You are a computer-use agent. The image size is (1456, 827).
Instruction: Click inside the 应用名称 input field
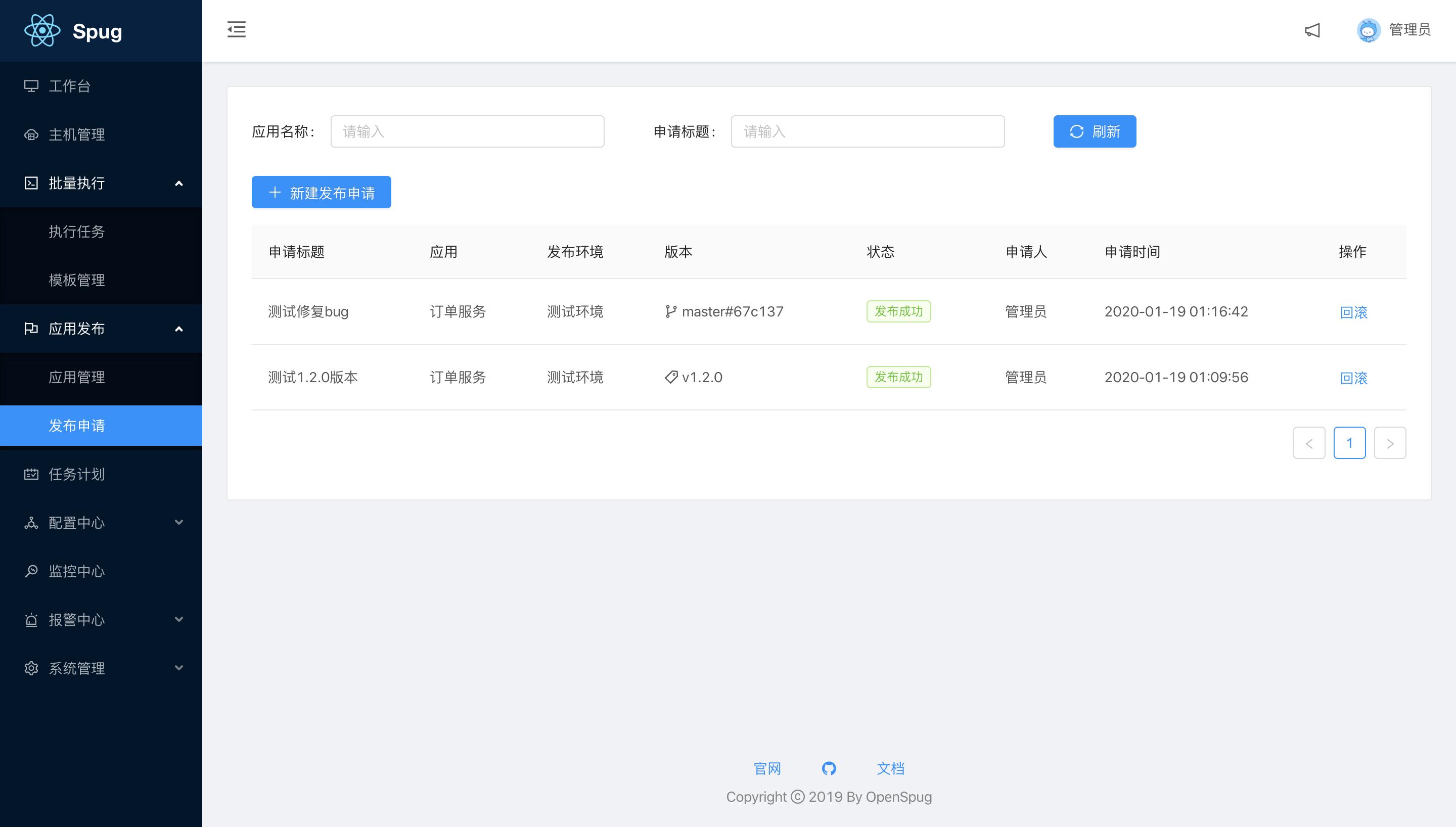467,131
